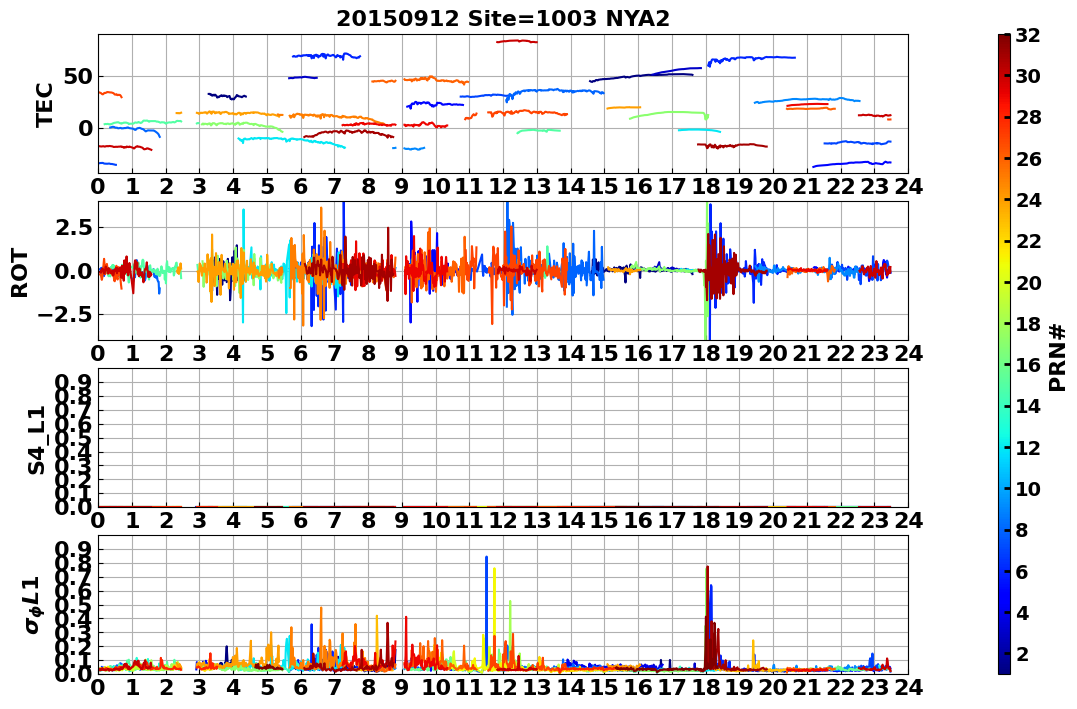Click the colorbar tick label 8
The width and height of the screenshot is (1077, 709).
tap(1022, 530)
